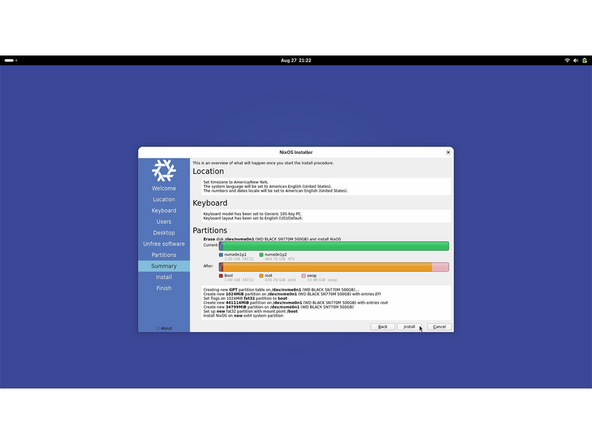Click the NixOS Installer title bar text
The image size is (592, 444).
(x=296, y=152)
